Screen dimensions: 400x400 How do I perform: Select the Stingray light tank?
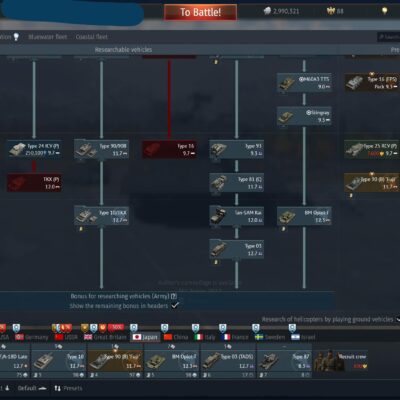click(304, 116)
